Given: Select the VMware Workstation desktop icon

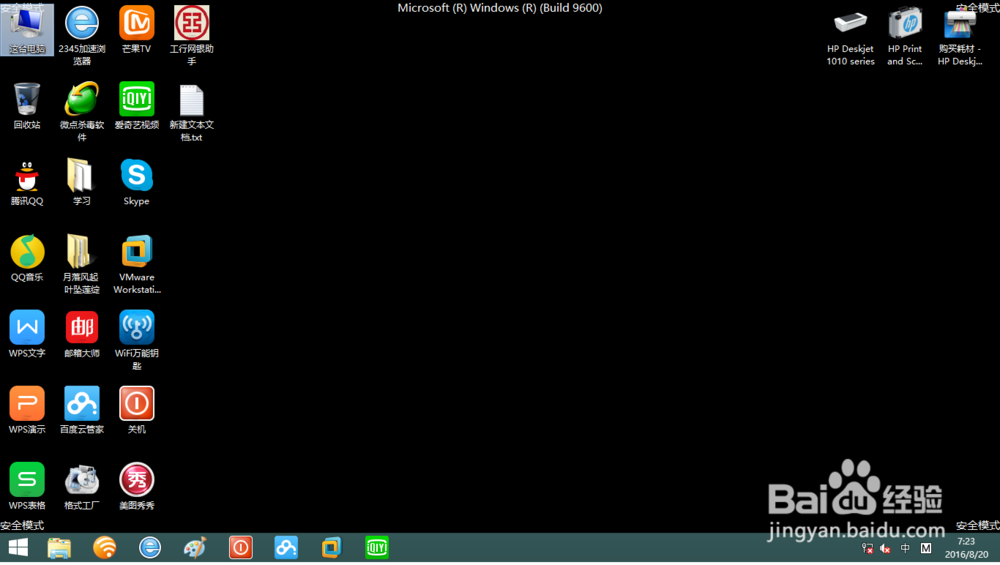Looking at the screenshot, I should 136,263.
